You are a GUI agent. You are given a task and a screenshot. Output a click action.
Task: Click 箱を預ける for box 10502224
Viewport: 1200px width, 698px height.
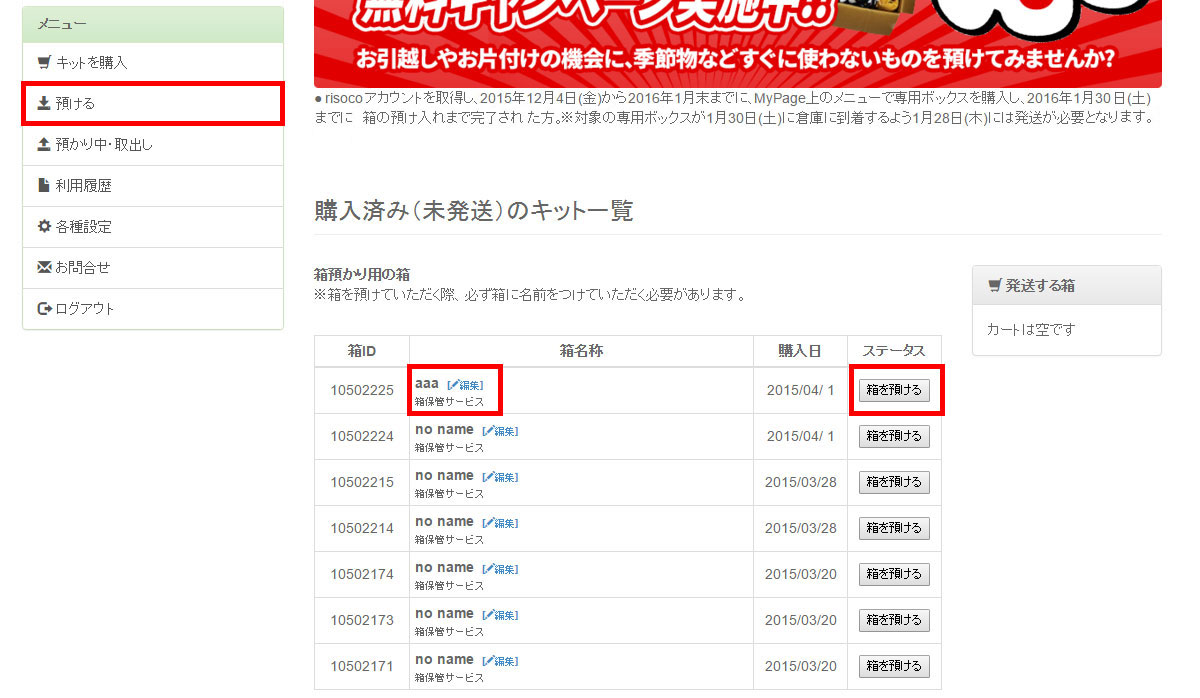tap(894, 436)
